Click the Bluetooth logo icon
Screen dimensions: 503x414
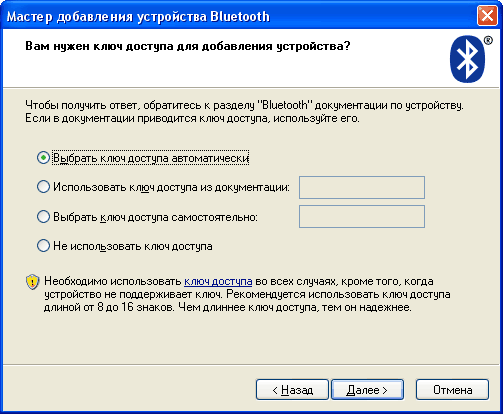point(467,59)
